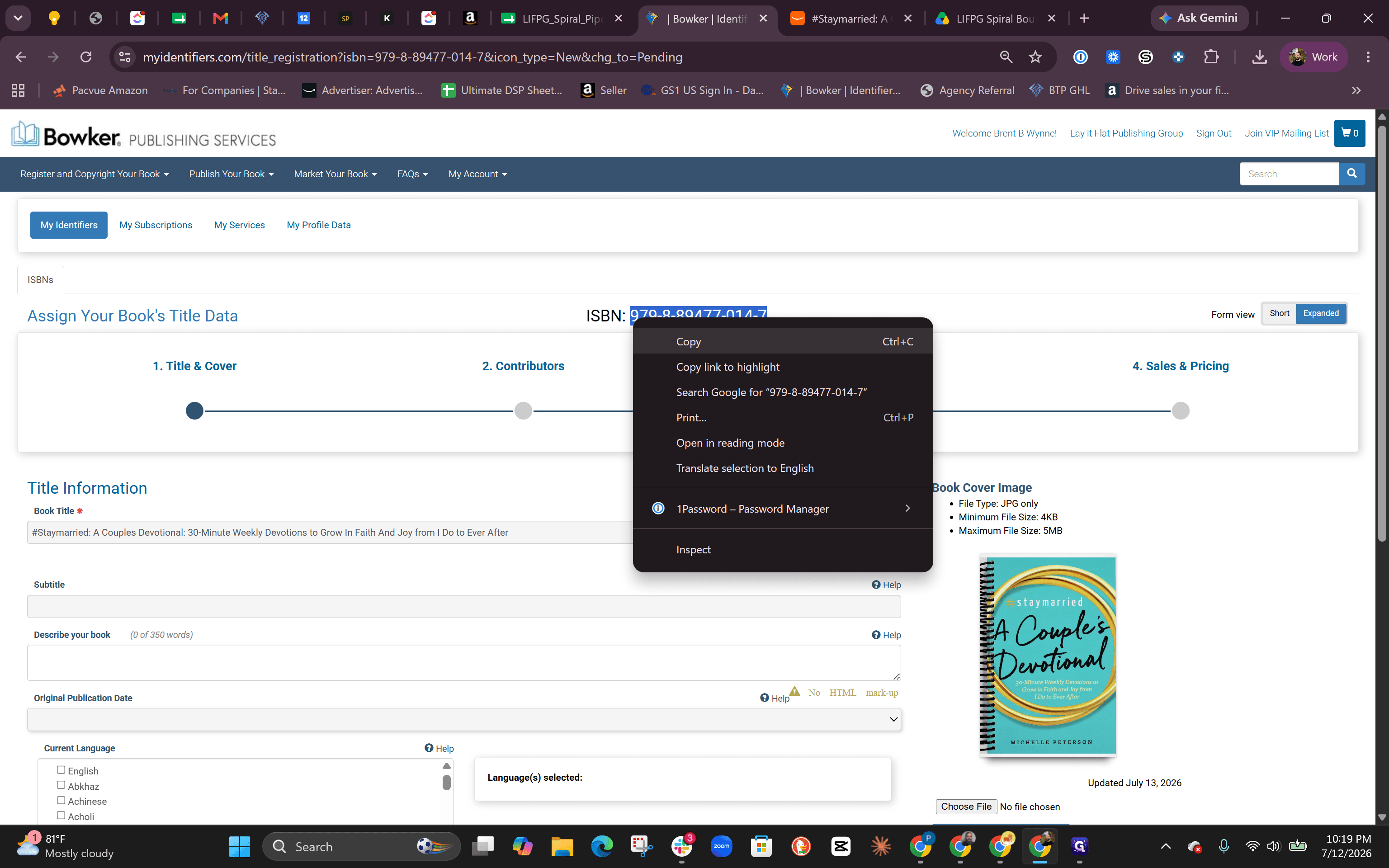Open the Chrome extensions puzzle icon
The image size is (1389, 868).
tap(1211, 57)
